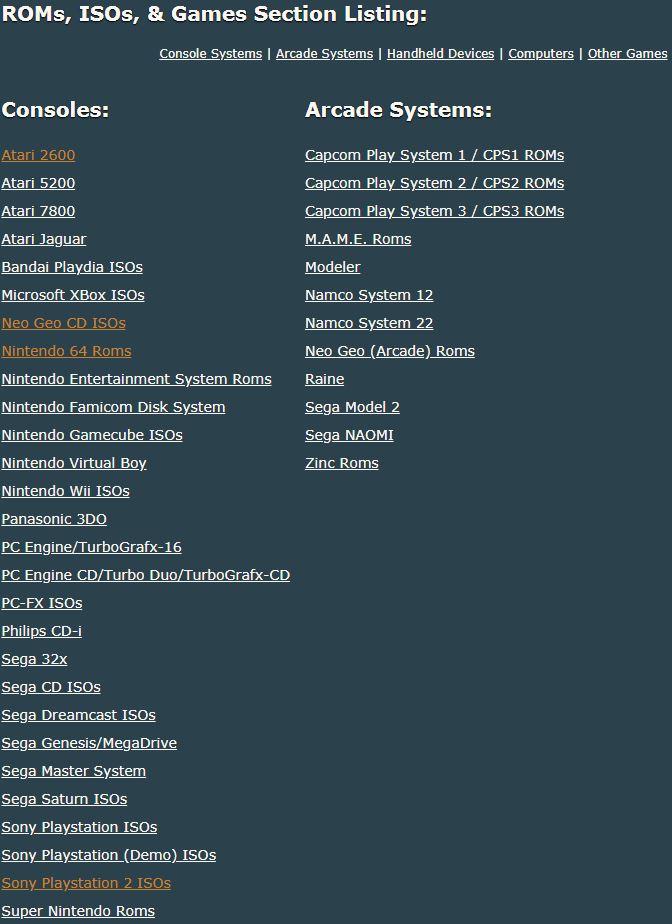Open Sega Genesis/MegaDrive link
Image resolution: width=672 pixels, height=924 pixels.
(89, 743)
